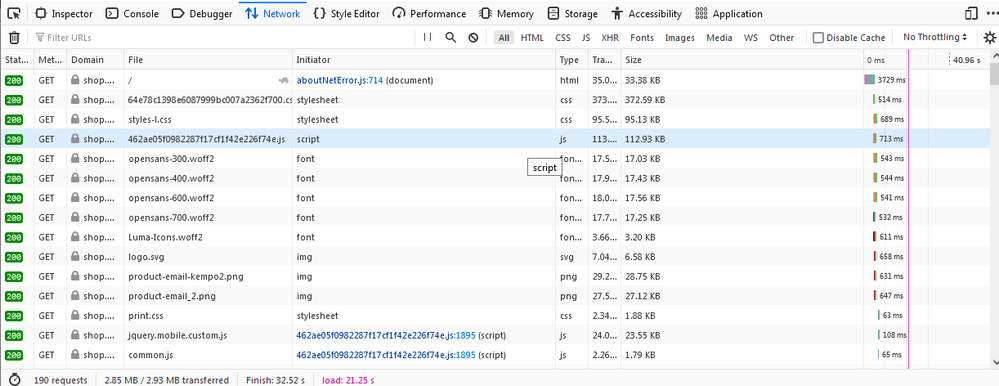999x386 pixels.
Task: Enable the Disable Cache checkbox
Action: click(818, 38)
